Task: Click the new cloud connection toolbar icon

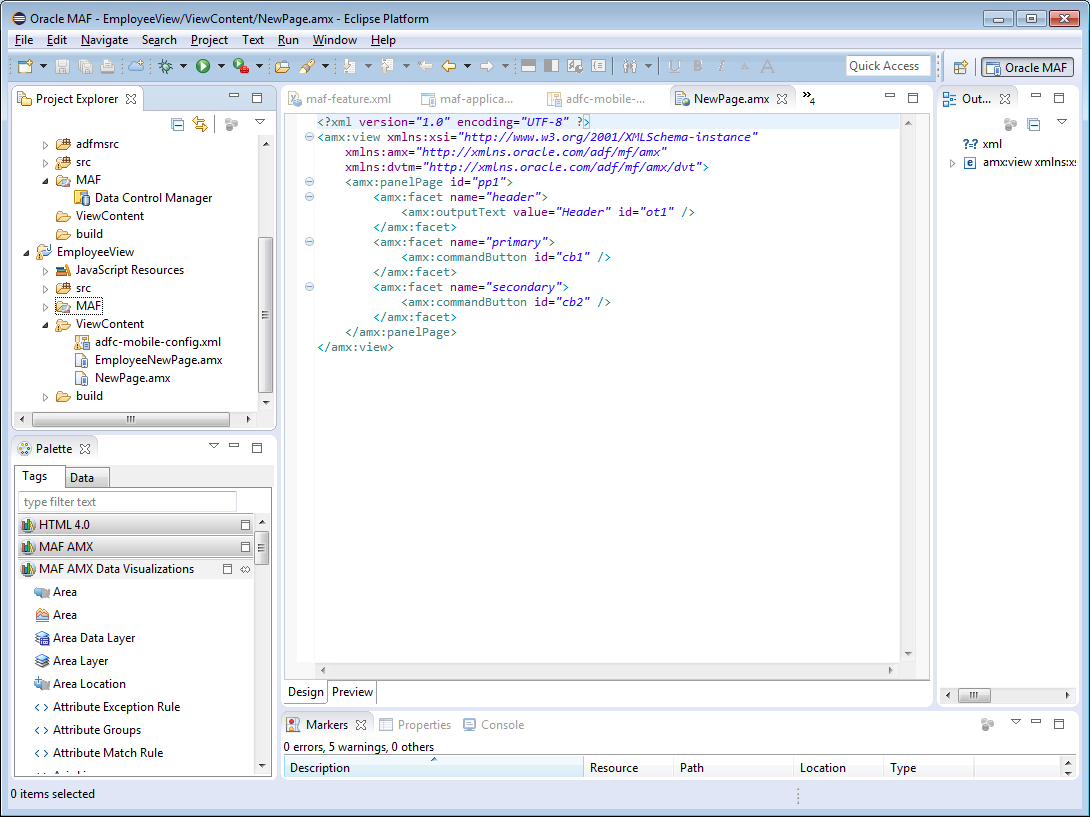Action: 136,66
